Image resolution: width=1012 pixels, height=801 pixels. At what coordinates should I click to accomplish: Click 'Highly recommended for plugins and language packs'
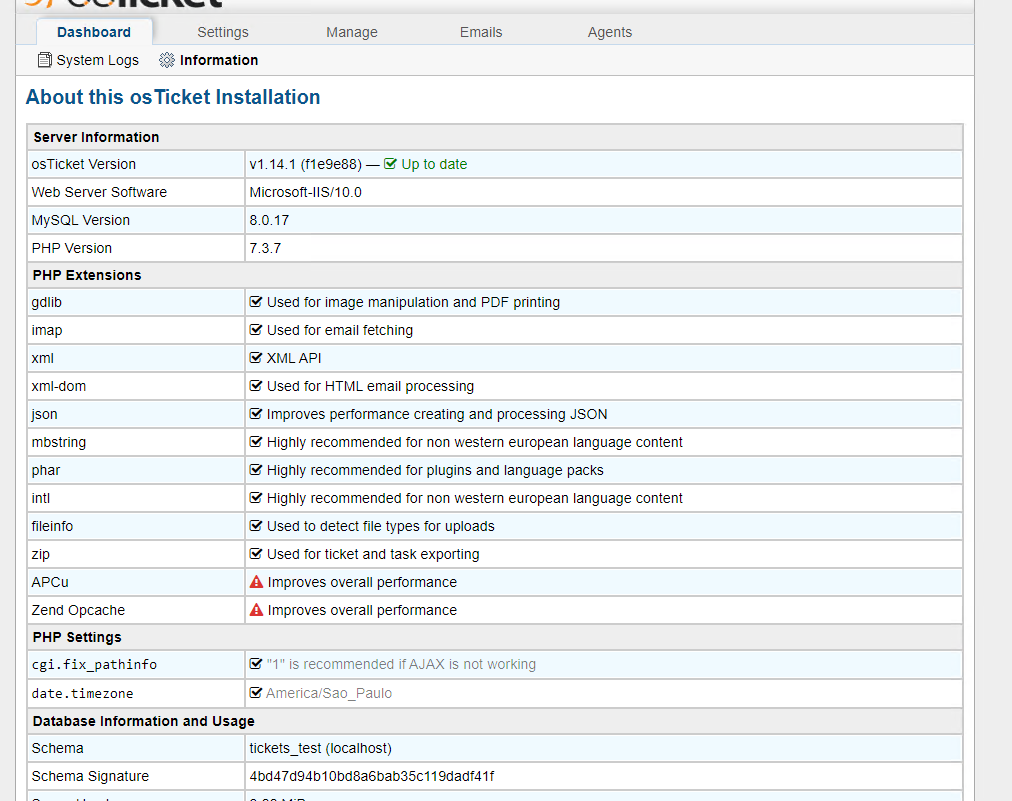[x=435, y=470]
